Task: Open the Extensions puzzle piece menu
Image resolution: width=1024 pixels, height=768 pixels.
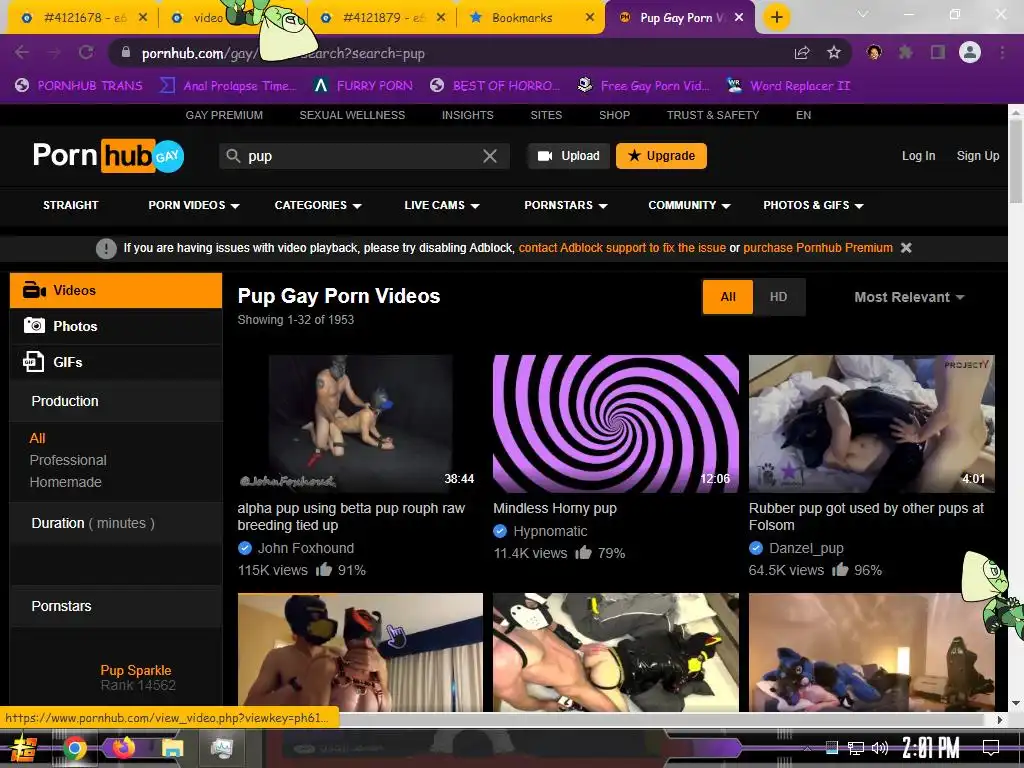Action: (x=905, y=52)
